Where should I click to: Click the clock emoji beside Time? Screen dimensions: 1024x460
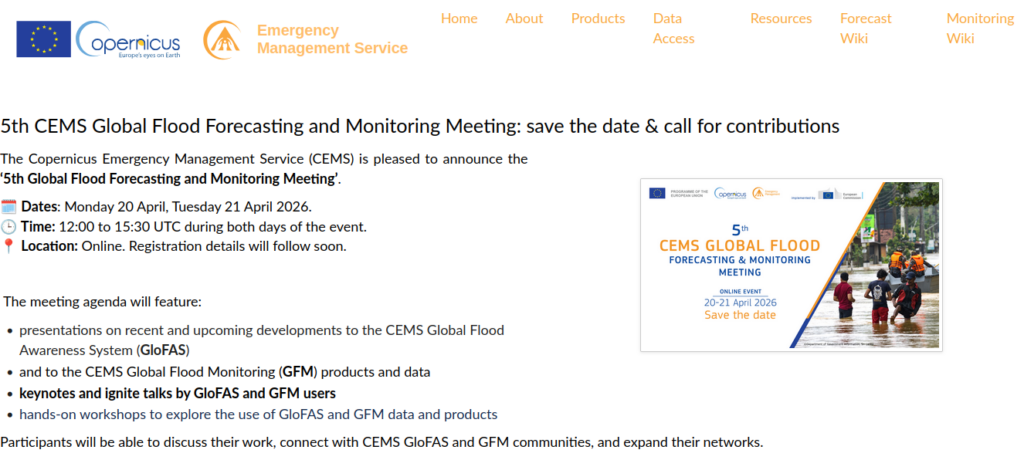tap(9, 227)
